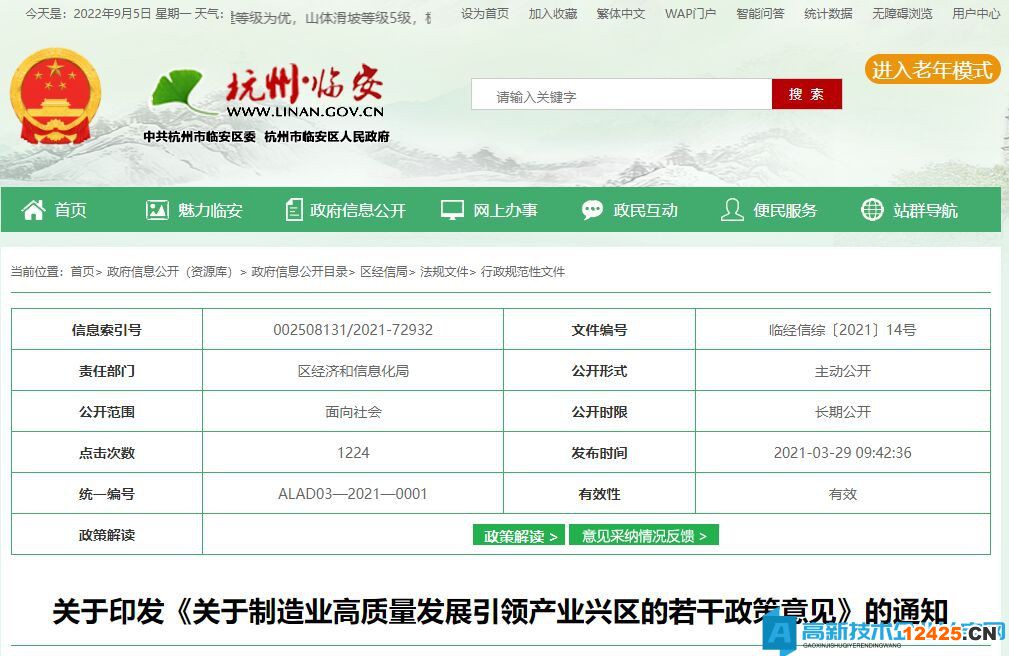The height and width of the screenshot is (656, 1009).
Task: Click the globe icon beside 站群导航
Action: point(872,210)
